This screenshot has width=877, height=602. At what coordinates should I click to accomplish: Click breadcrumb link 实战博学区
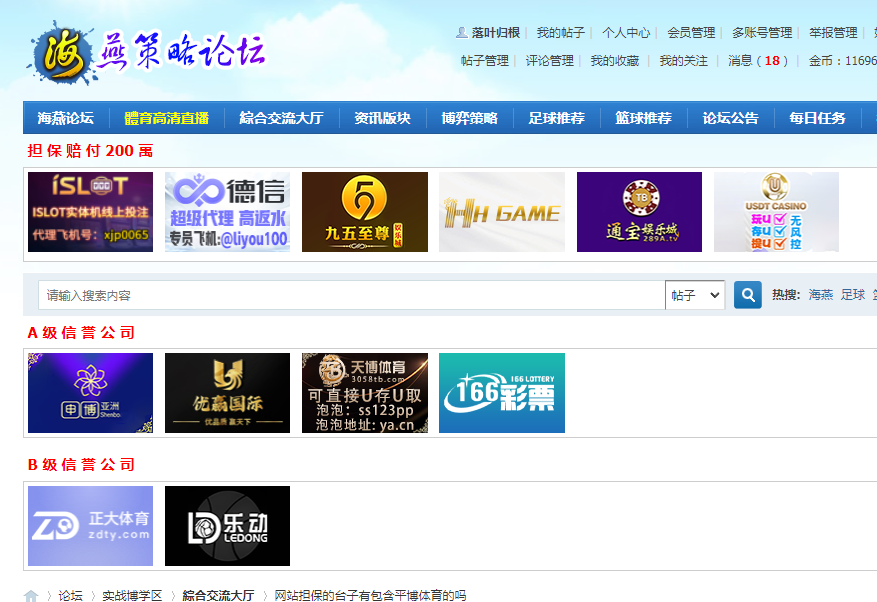(x=132, y=595)
